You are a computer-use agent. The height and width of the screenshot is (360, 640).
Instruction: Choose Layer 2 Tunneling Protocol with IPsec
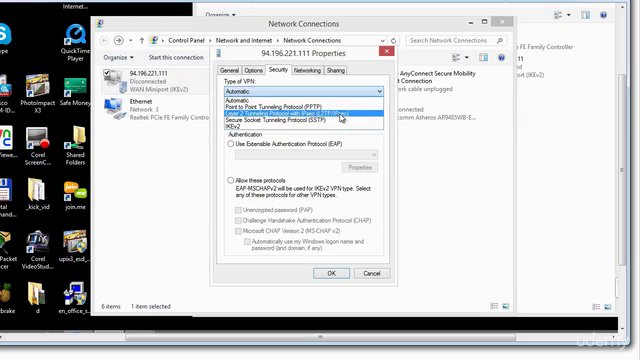pos(304,113)
